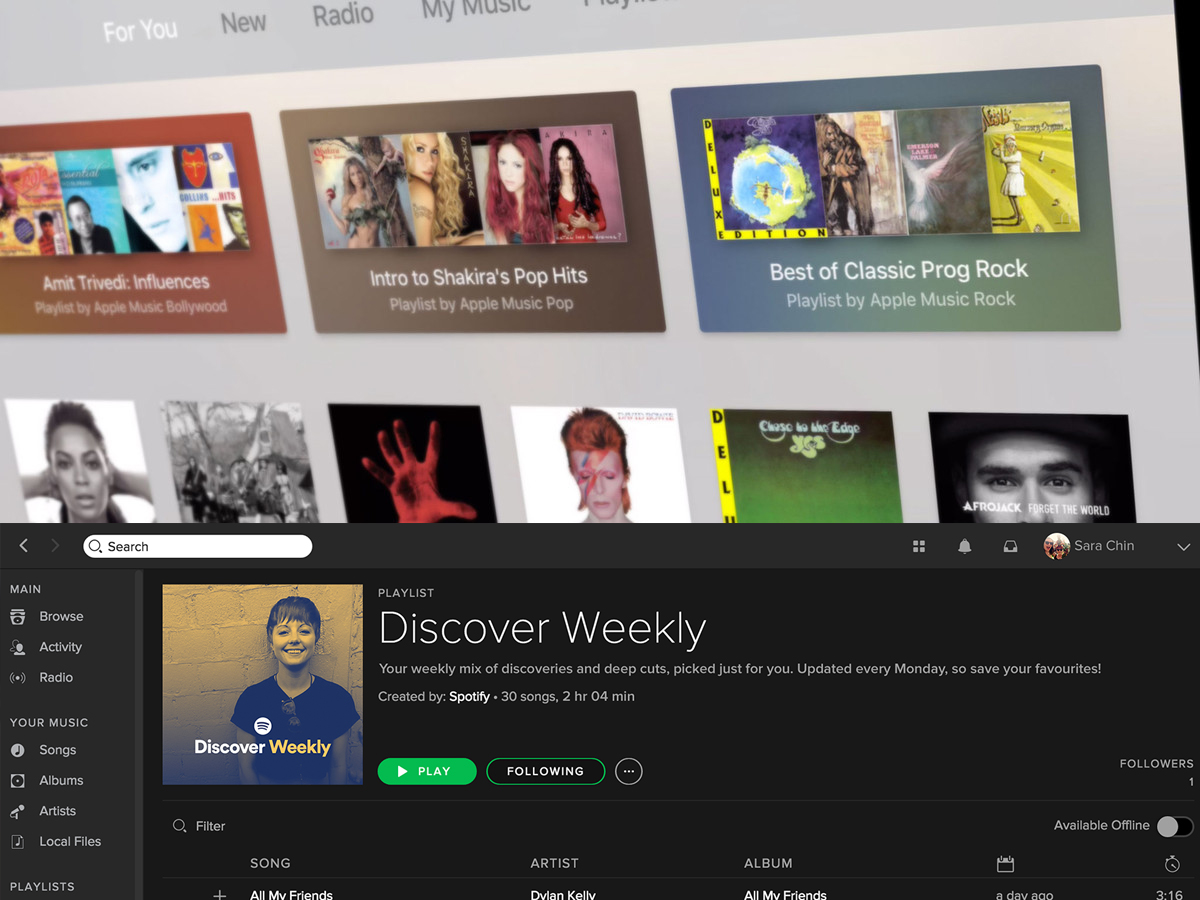Go to Artists under Your Music
This screenshot has height=900, width=1200.
57,811
